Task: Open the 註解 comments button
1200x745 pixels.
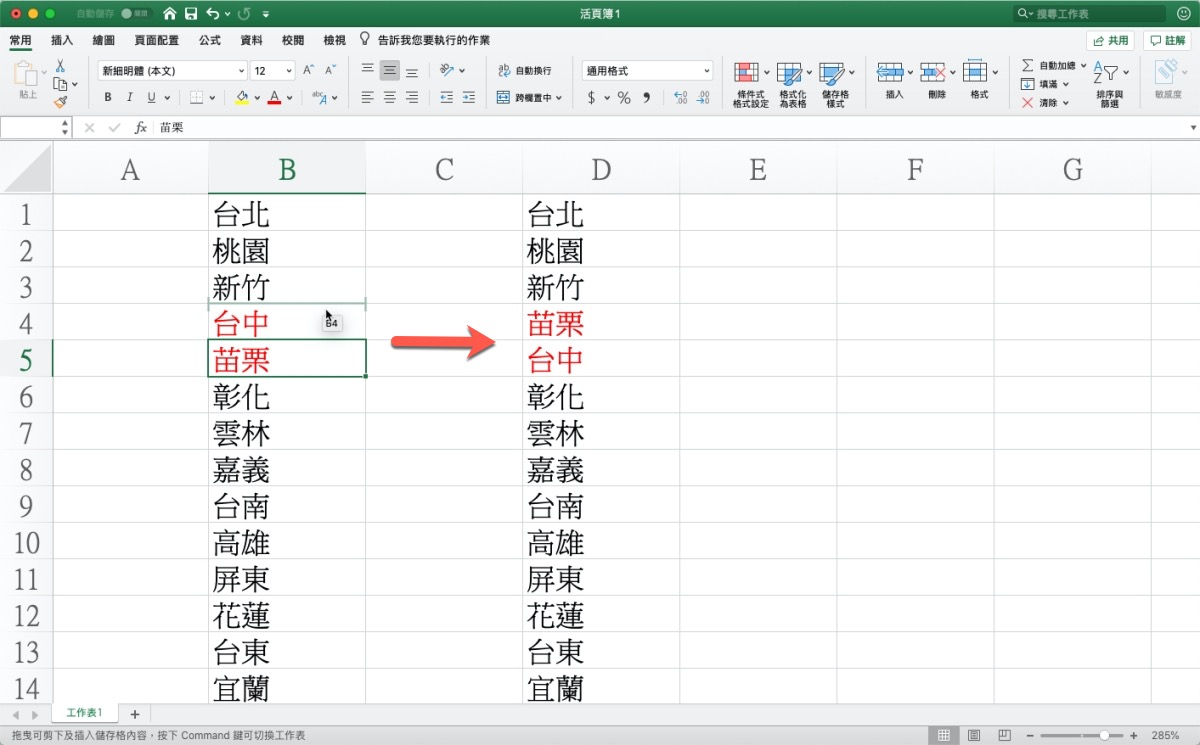Action: 1168,40
